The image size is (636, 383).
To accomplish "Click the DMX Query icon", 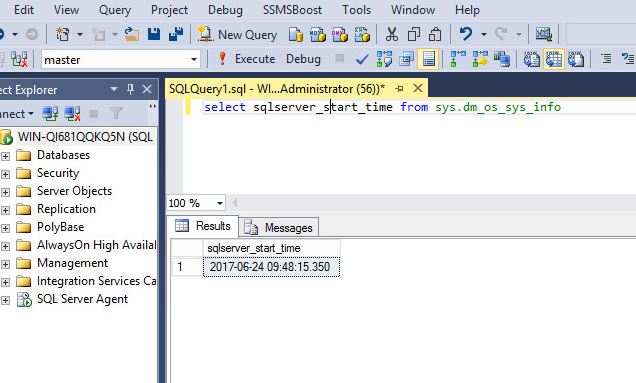I will click(x=340, y=35).
